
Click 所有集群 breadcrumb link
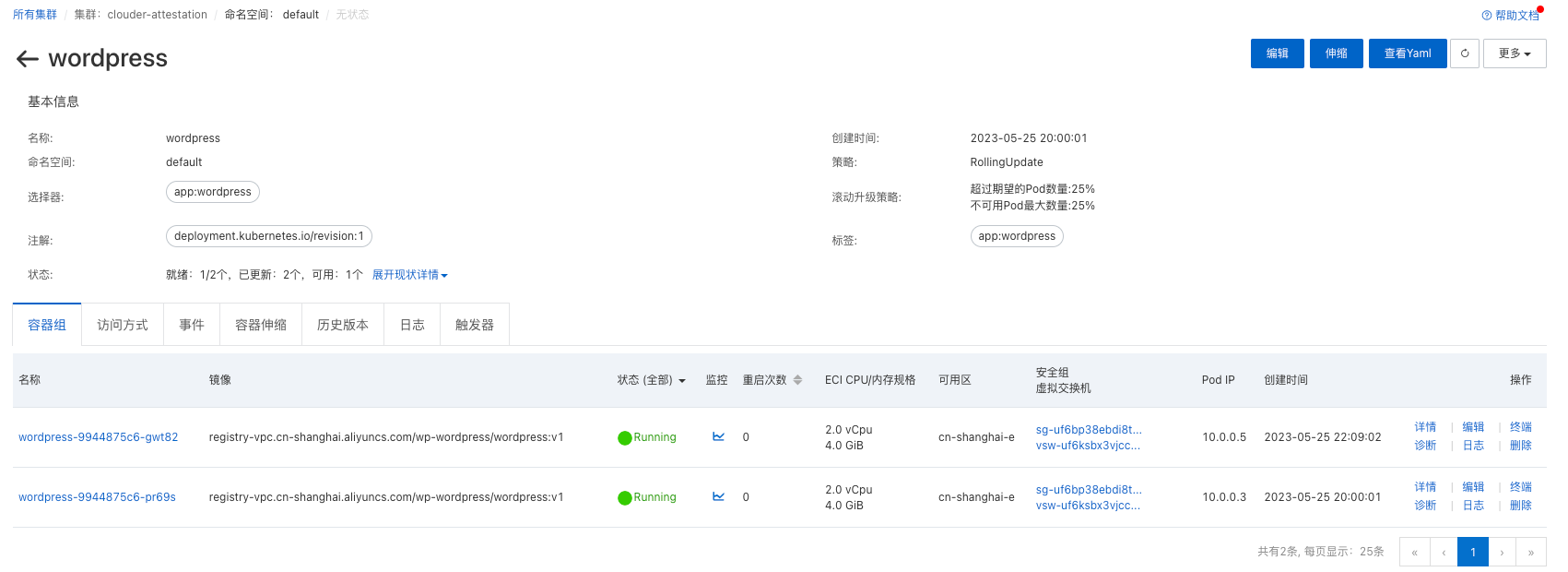(35, 15)
